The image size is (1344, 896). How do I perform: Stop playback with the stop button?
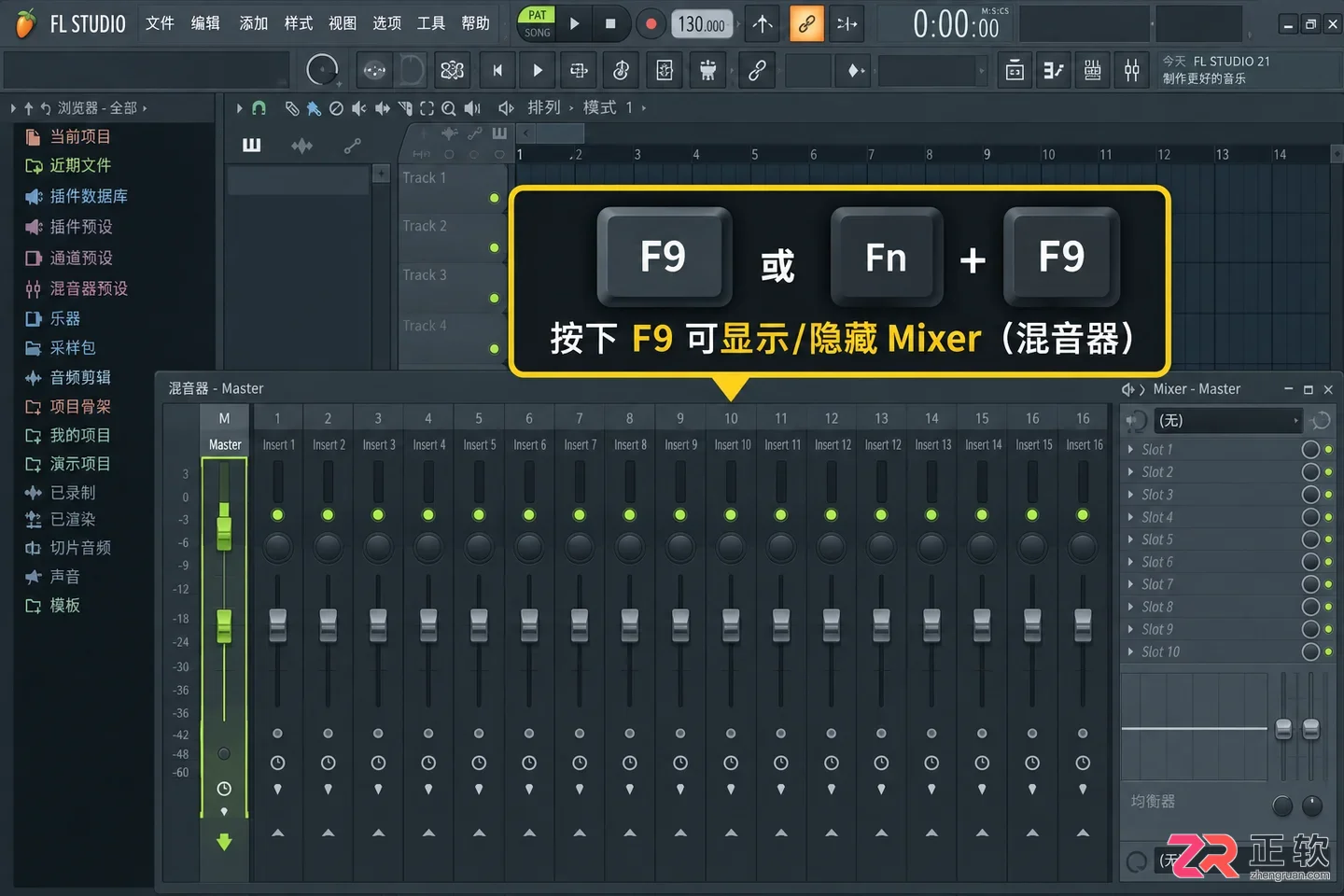coord(610,24)
